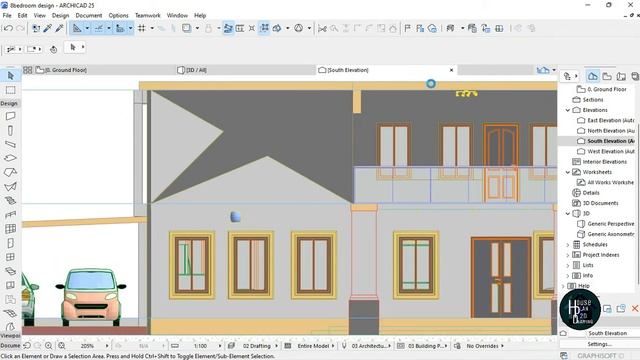640x360 pixels.
Task: Toggle the Guide Lines button in the toolbar
Action: click(77, 28)
